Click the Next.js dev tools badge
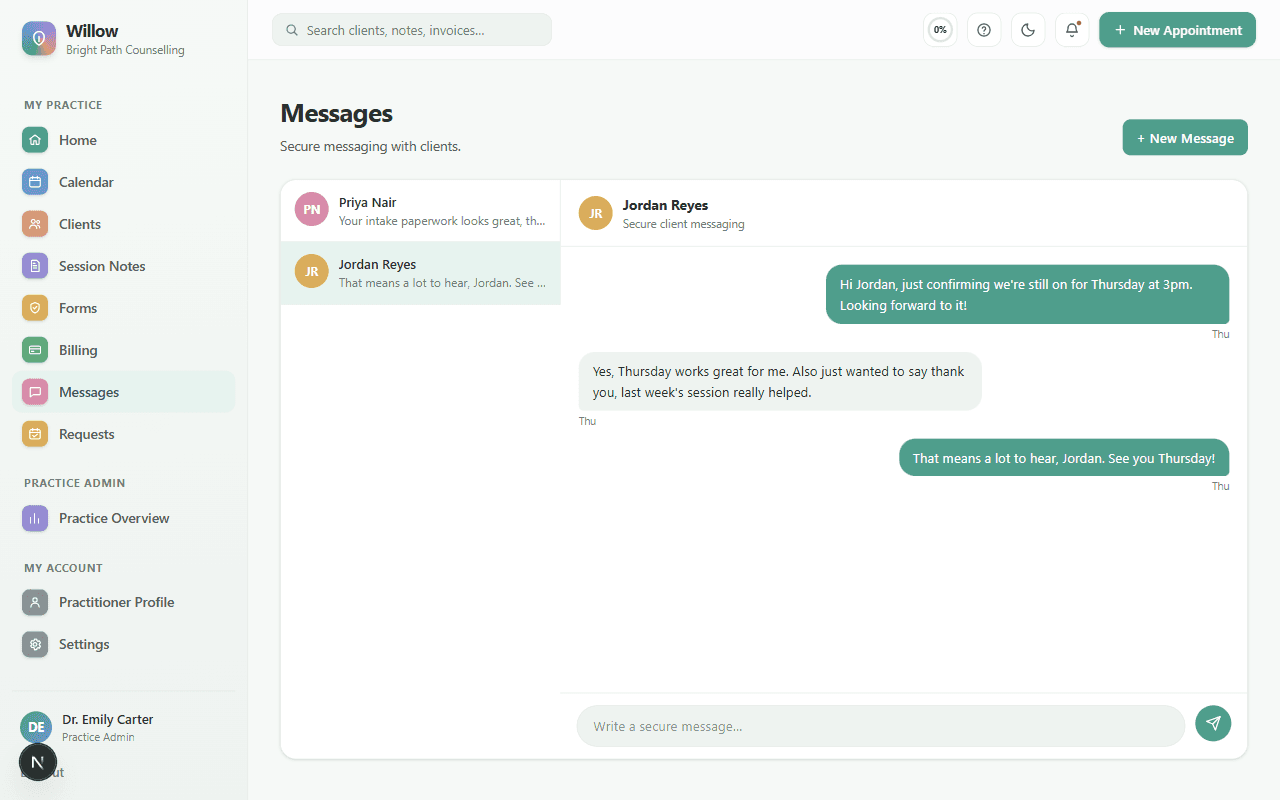Image resolution: width=1280 pixels, height=800 pixels. click(x=38, y=762)
